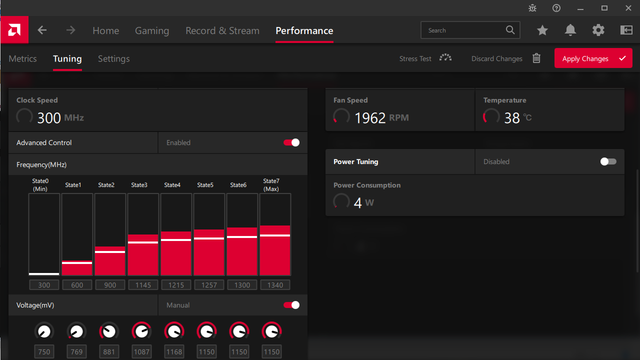Image resolution: width=640 pixels, height=360 pixels.
Task: Switch to the Metrics sub-tab
Action: point(22,59)
